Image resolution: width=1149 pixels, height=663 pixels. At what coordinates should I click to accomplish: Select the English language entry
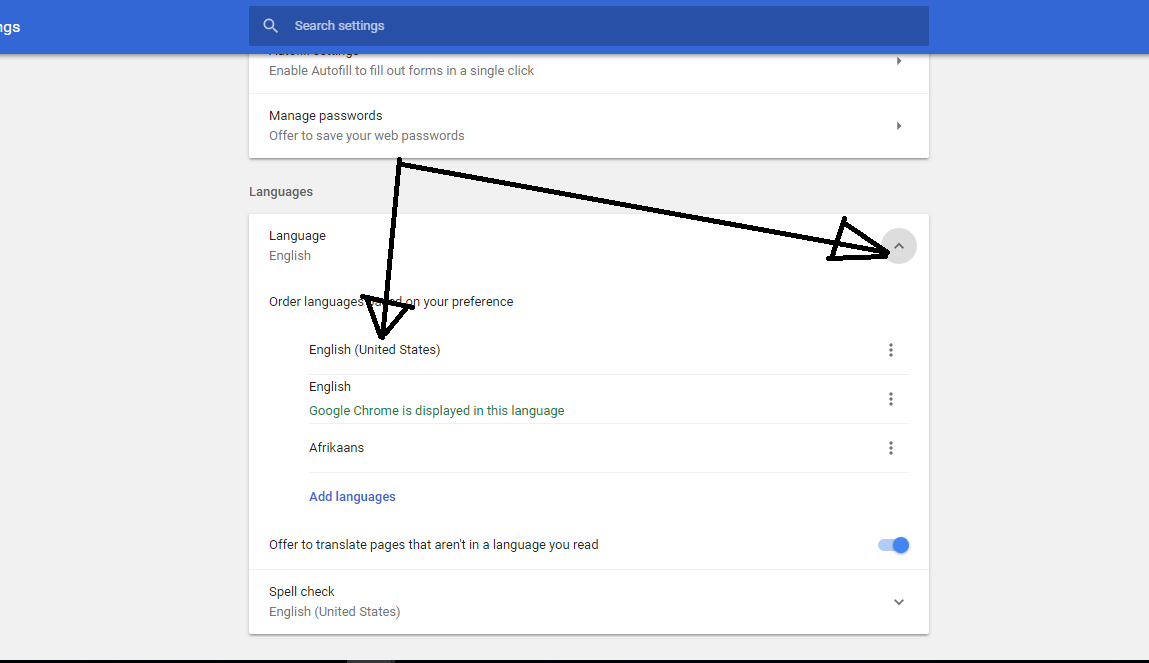330,386
